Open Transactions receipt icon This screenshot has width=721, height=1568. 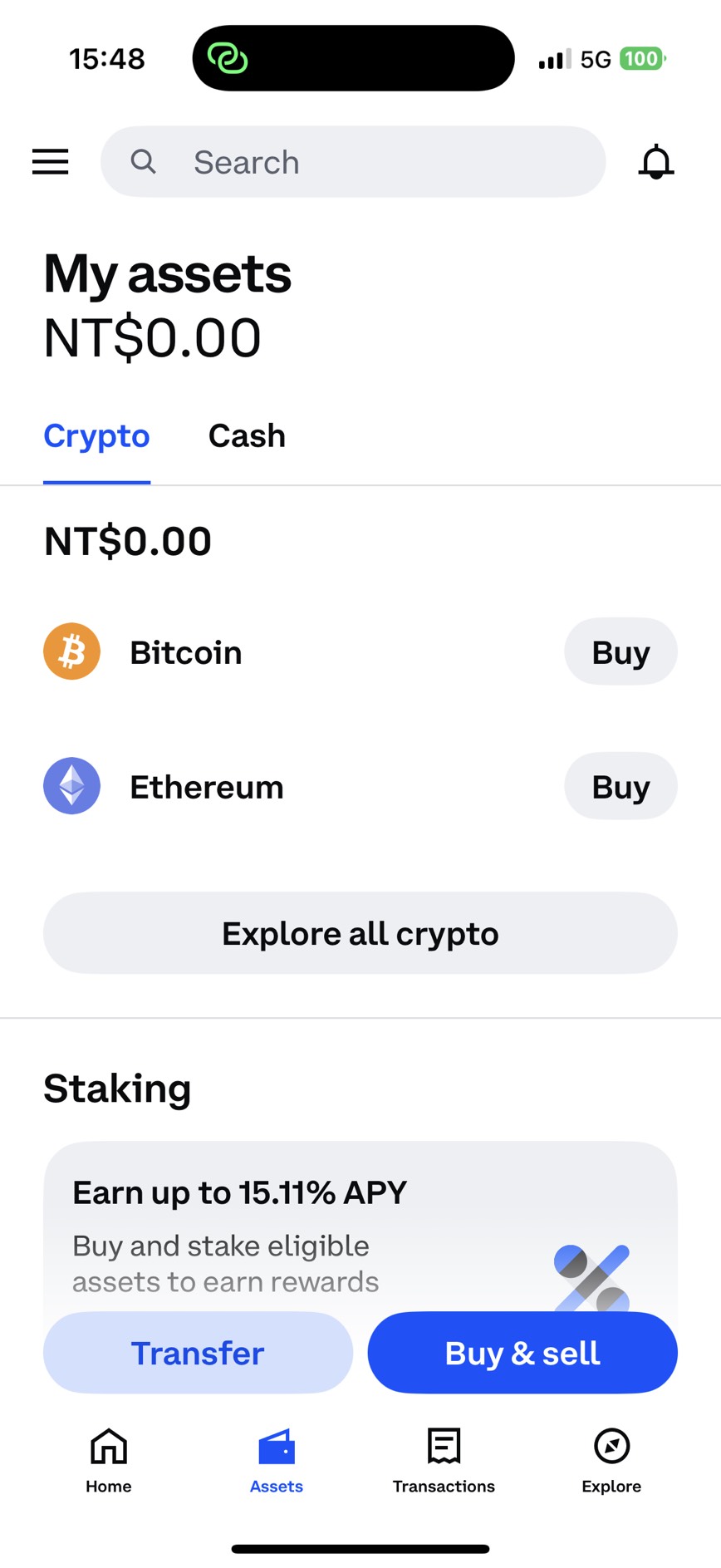(x=444, y=1447)
